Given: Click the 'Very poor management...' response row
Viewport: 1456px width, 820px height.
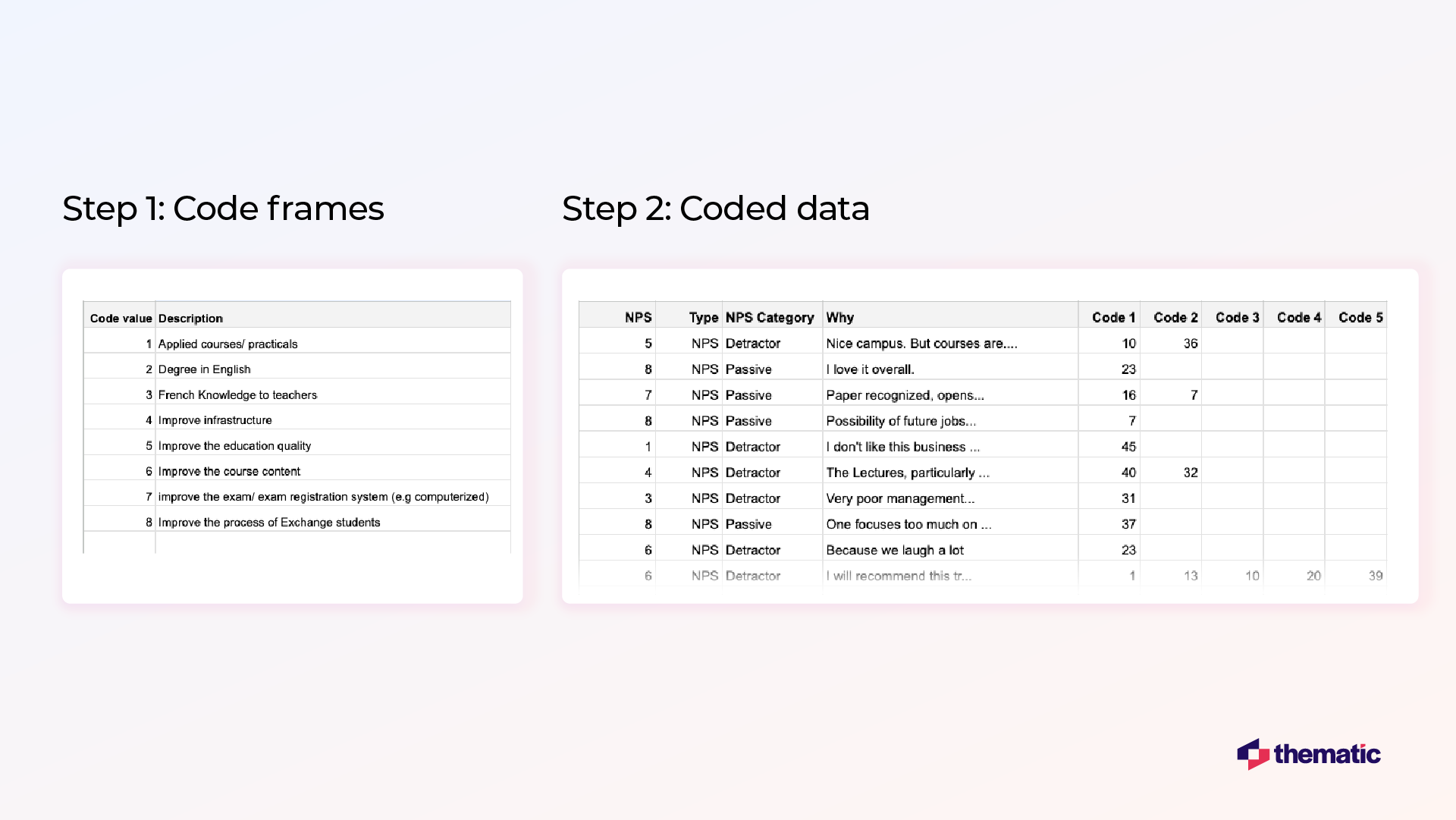Looking at the screenshot, I should coord(900,498).
